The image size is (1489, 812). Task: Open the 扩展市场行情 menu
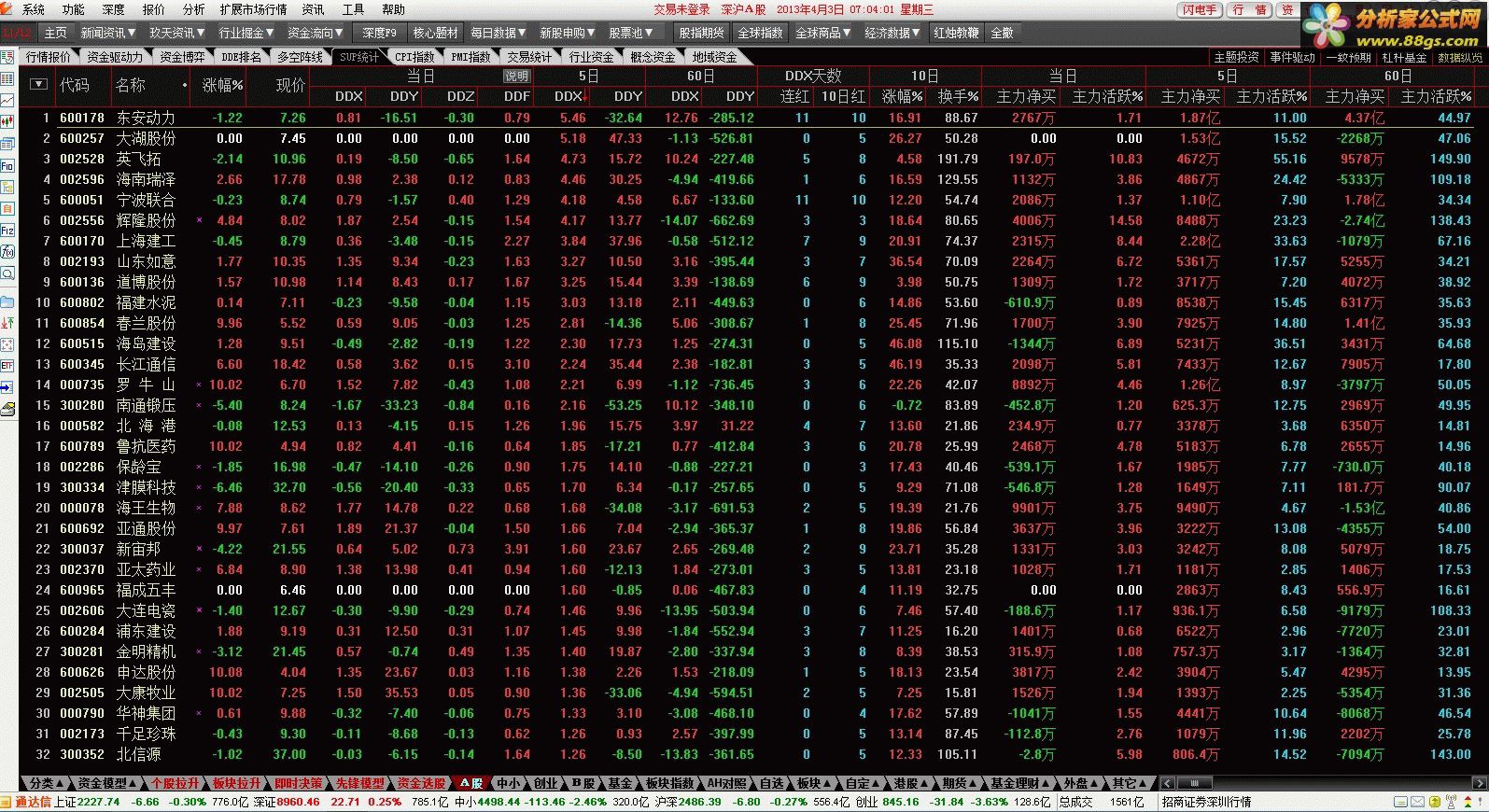[x=253, y=9]
